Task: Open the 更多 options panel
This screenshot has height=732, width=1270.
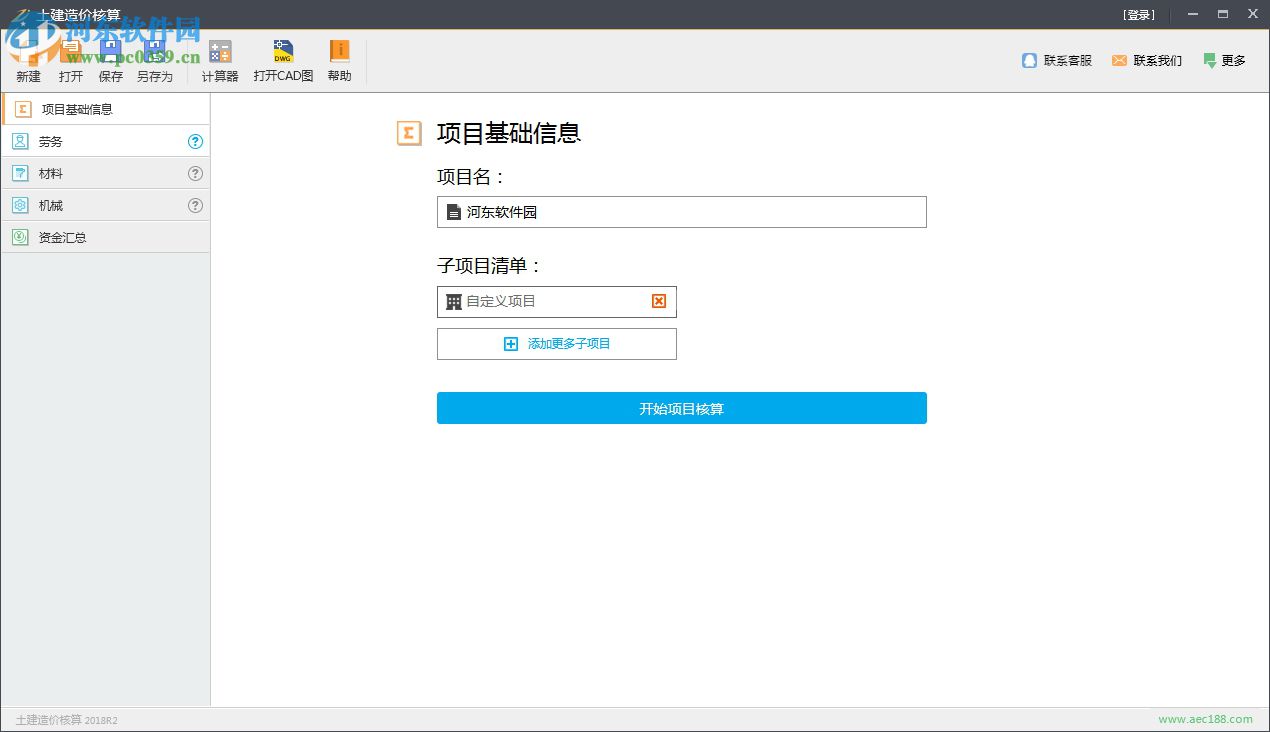Action: (1225, 60)
